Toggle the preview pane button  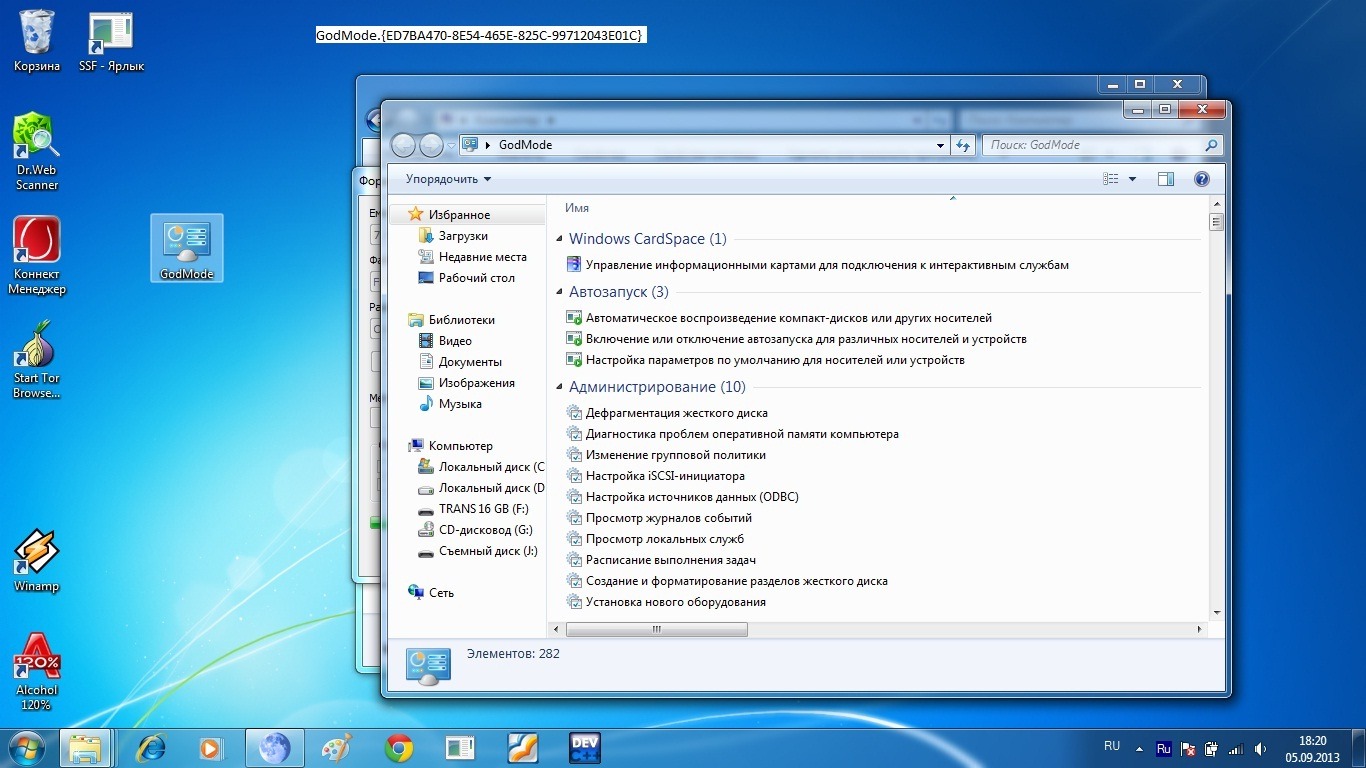click(x=1165, y=179)
